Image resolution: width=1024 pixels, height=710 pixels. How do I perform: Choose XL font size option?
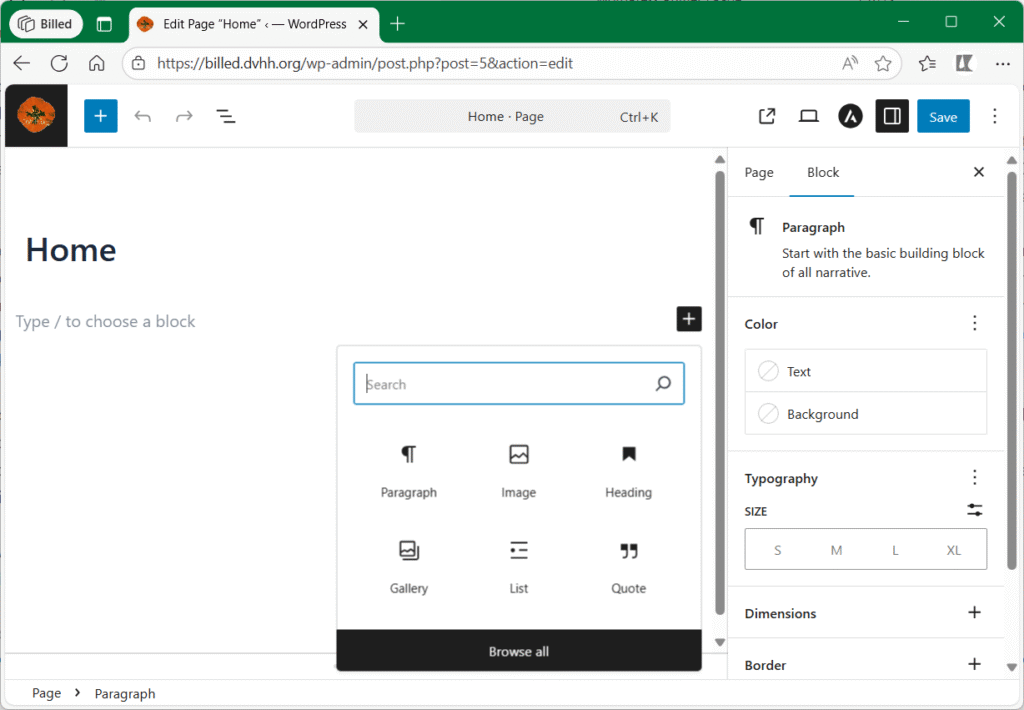click(954, 550)
